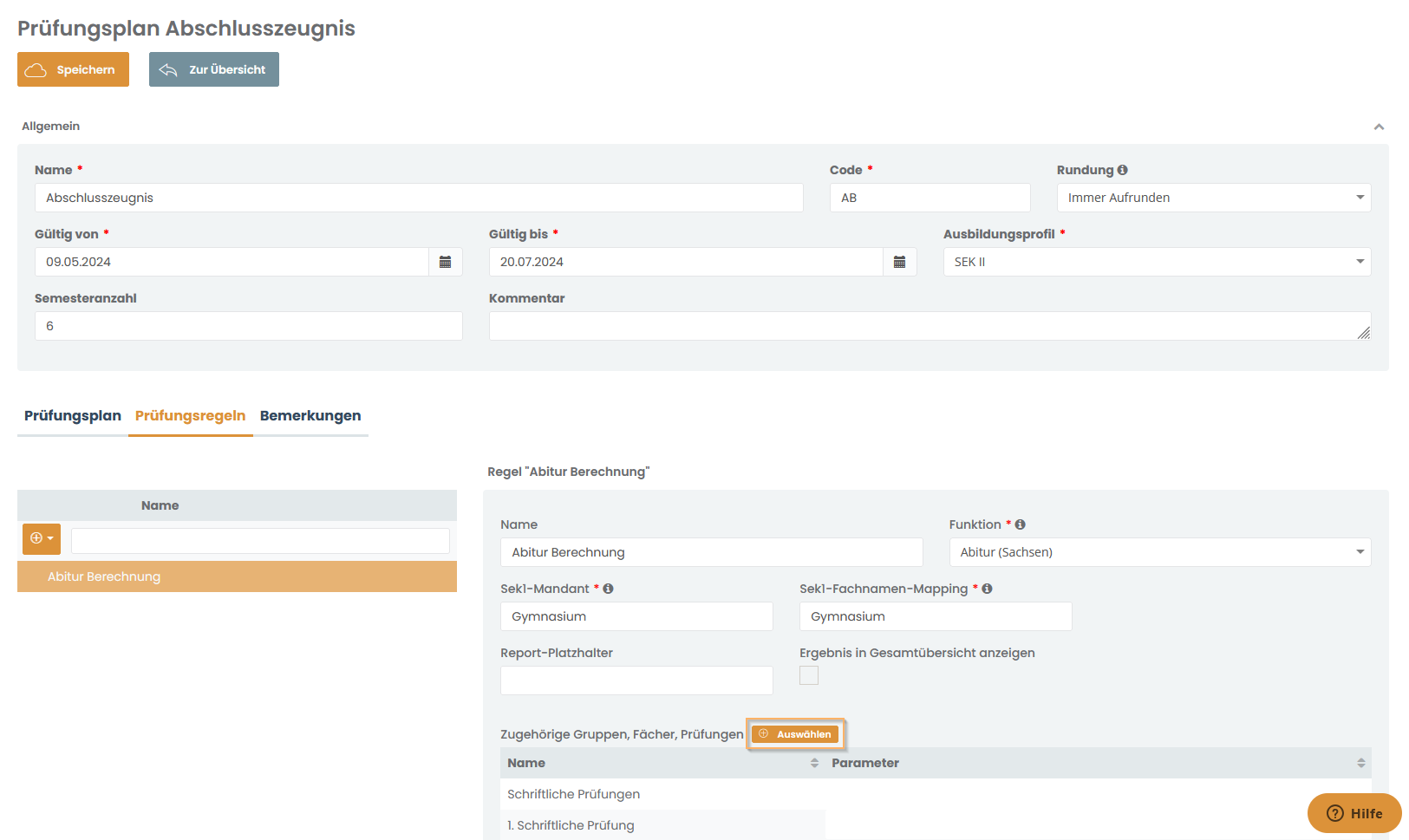Click the Report-Platzhalter input field
The height and width of the screenshot is (840, 1409).
[636, 680]
